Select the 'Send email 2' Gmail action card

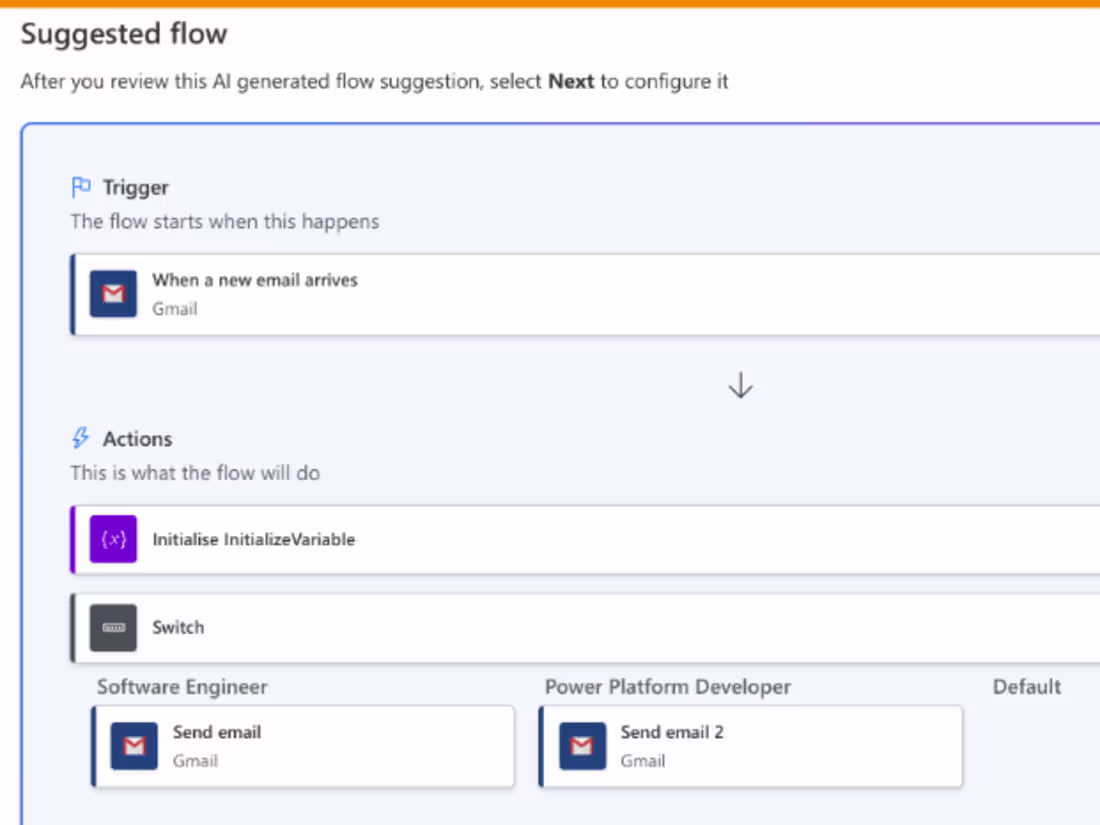tap(750, 745)
